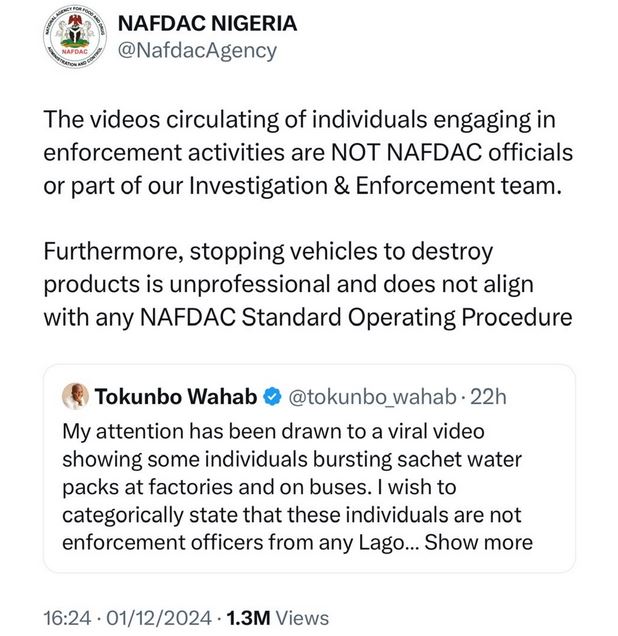Click the word 'Views' in footer
Screen dimensions: 618x636
click(x=302, y=618)
